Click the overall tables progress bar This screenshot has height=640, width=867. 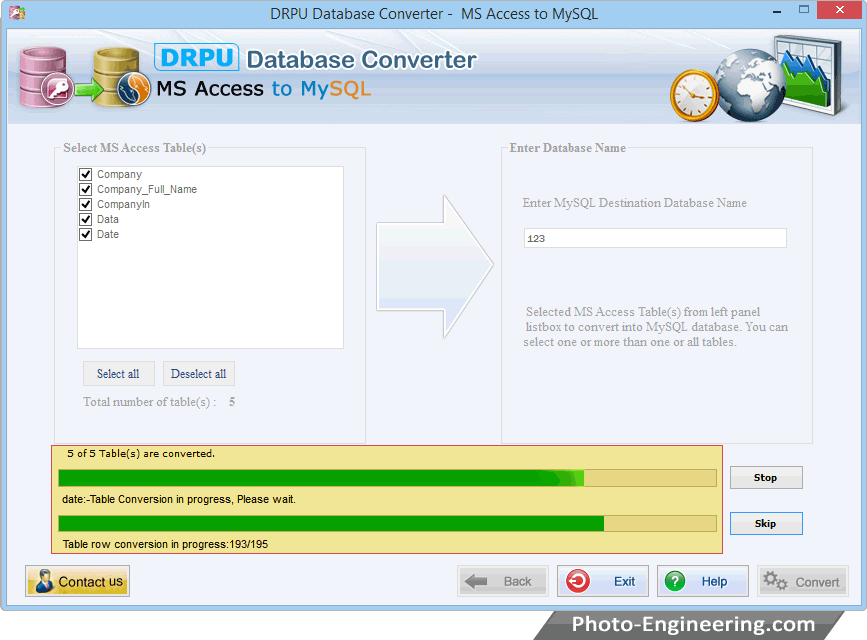[x=388, y=478]
